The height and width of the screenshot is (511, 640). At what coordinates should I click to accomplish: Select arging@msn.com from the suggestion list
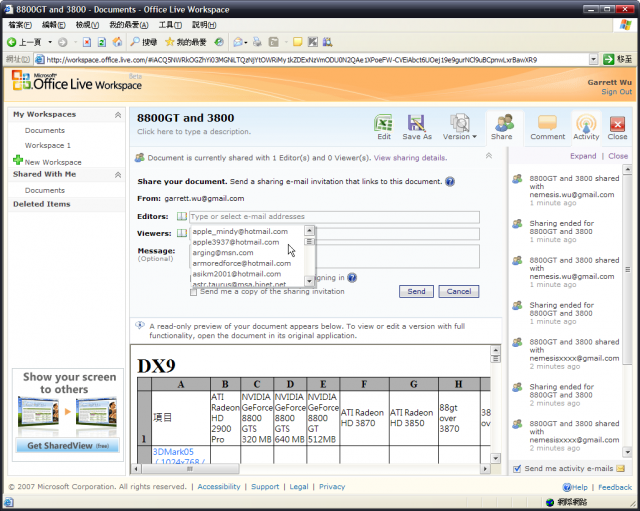(223, 253)
